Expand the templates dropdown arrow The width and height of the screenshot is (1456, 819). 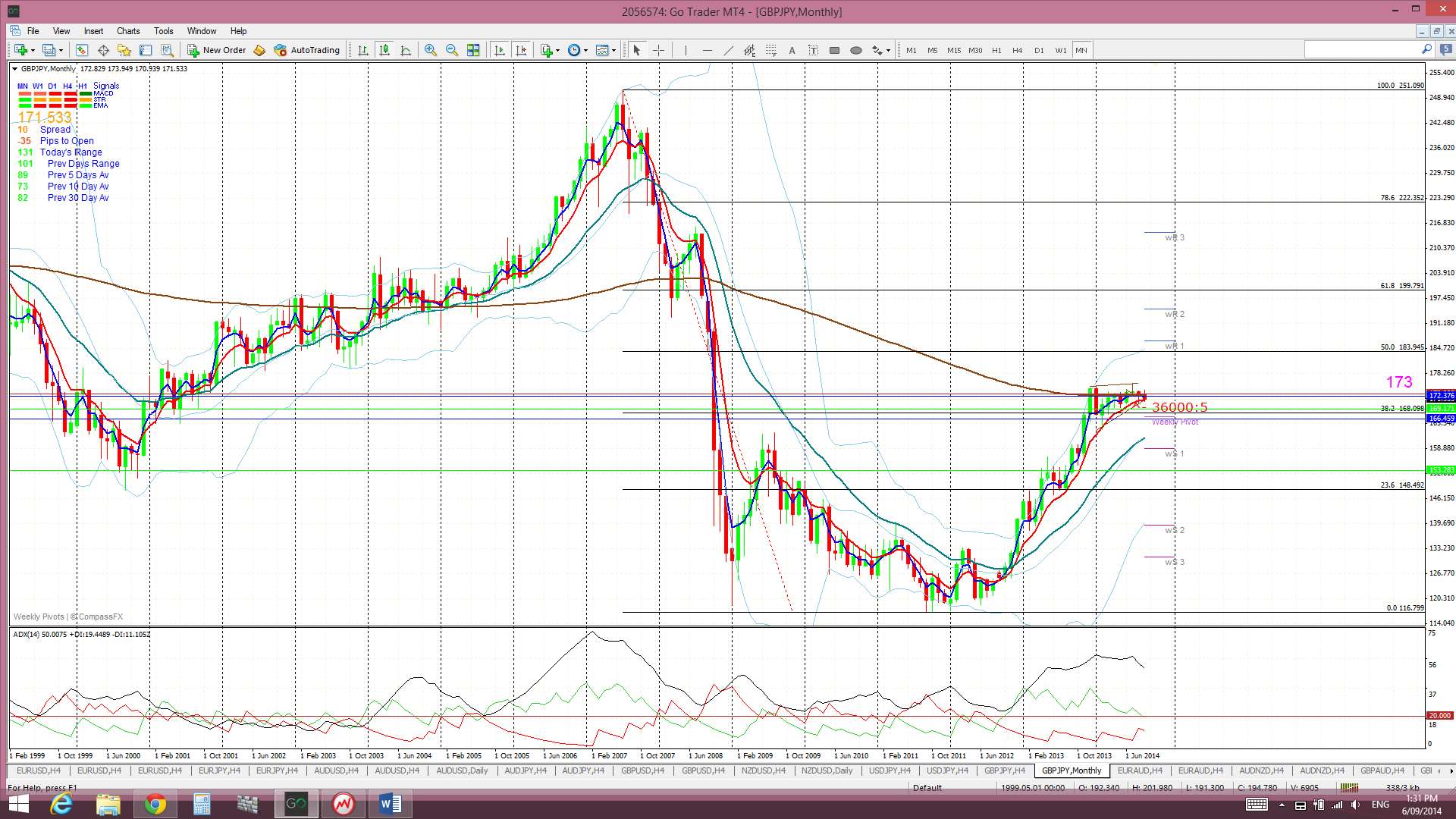point(614,50)
